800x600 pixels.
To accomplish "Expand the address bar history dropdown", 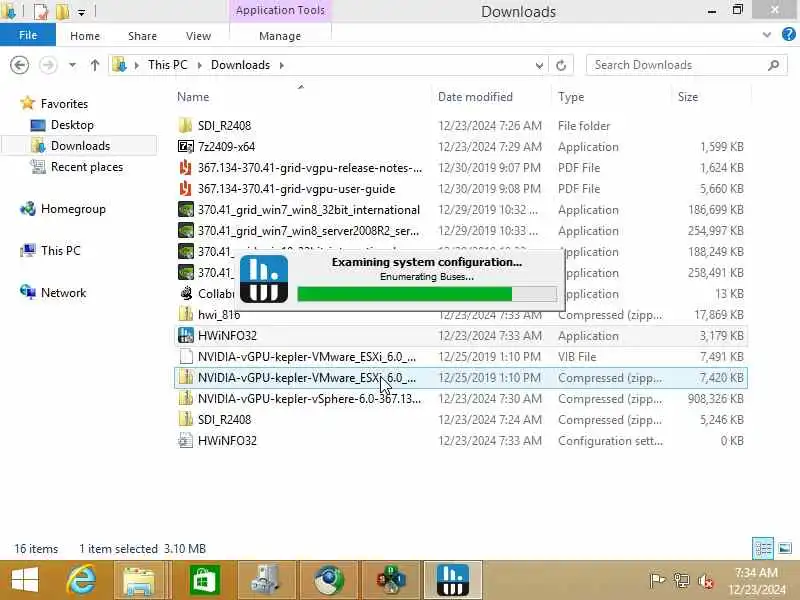I will (x=539, y=65).
